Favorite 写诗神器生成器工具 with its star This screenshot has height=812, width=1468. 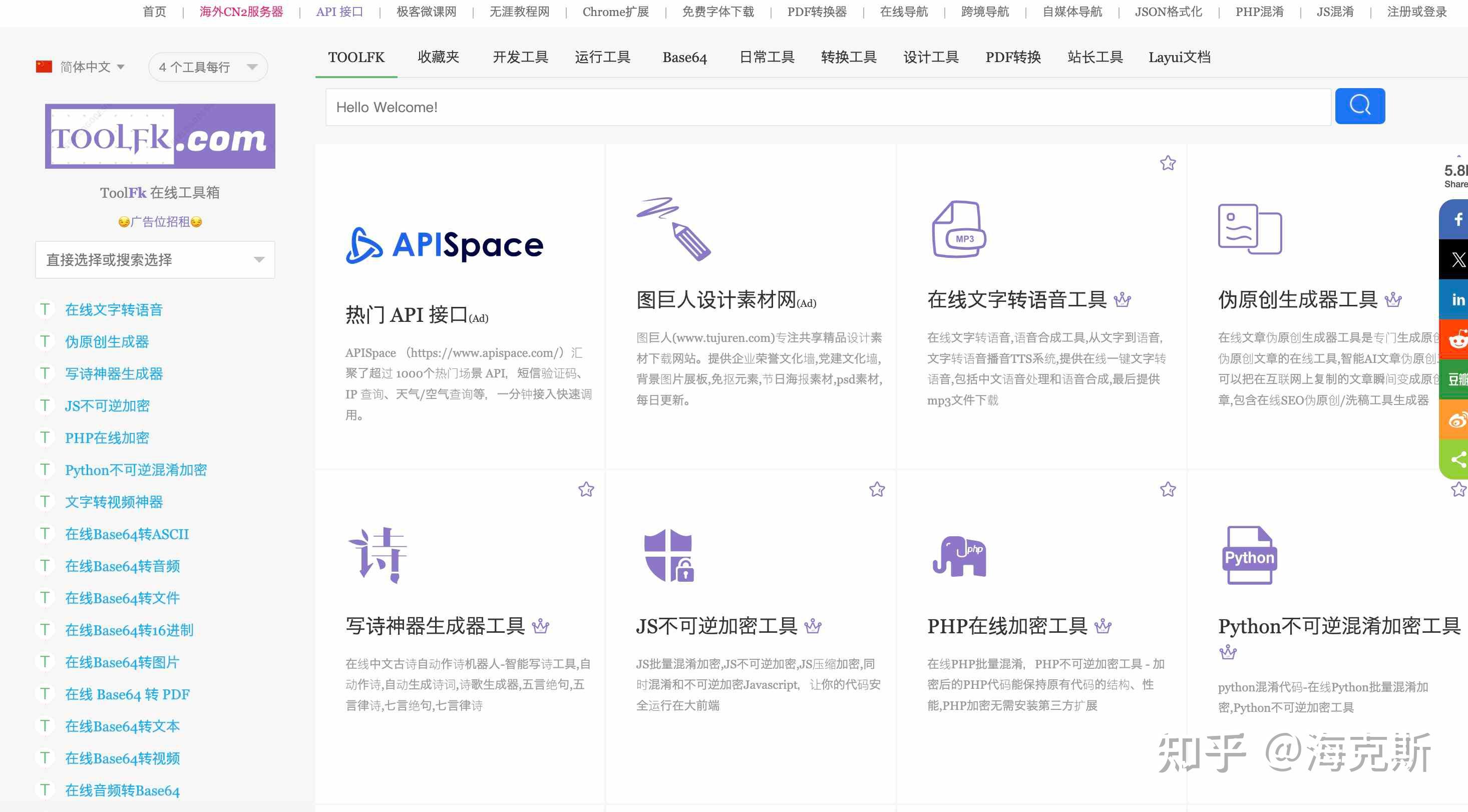tap(586, 489)
